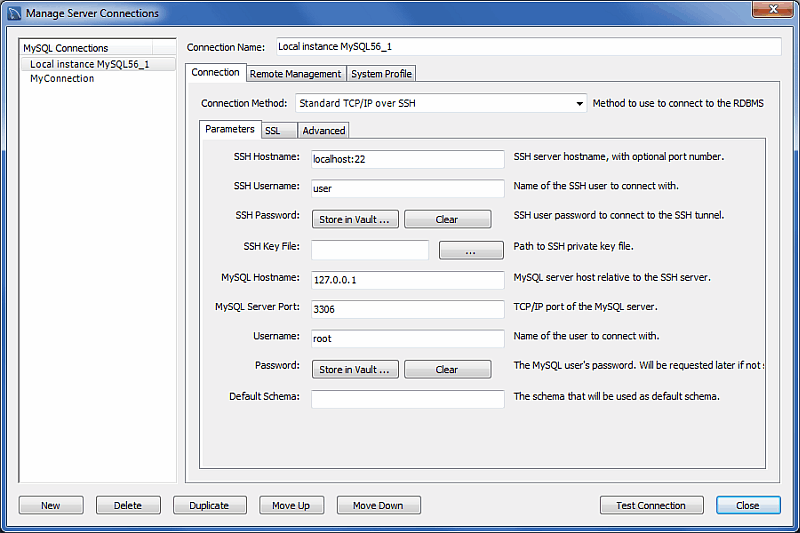The height and width of the screenshot is (533, 800).
Task: Click the Default Schema field
Action: tap(408, 399)
